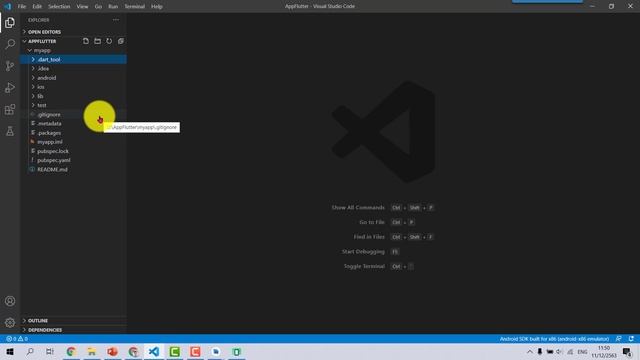Screen dimensions: 640x360
Task: Open the Go menu
Action: [98, 7]
